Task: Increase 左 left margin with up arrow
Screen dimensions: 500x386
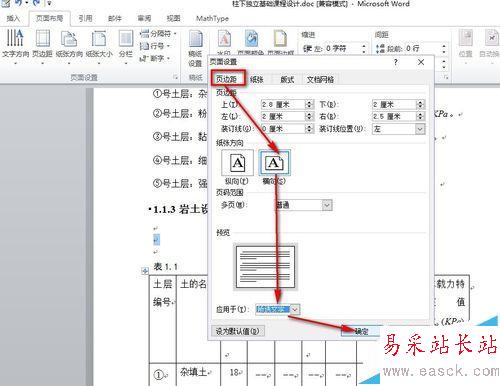Action: click(x=310, y=114)
